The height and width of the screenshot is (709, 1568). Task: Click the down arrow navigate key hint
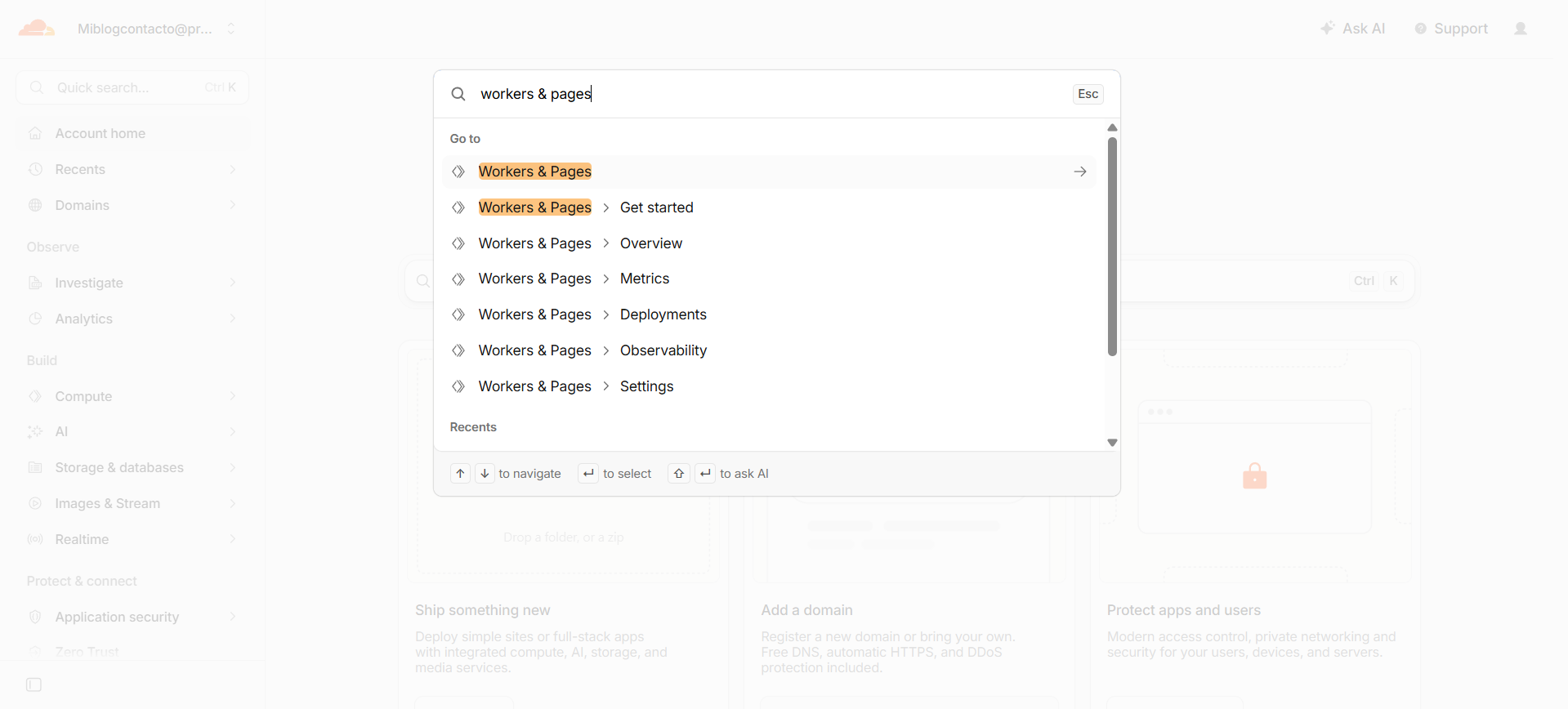(485, 474)
